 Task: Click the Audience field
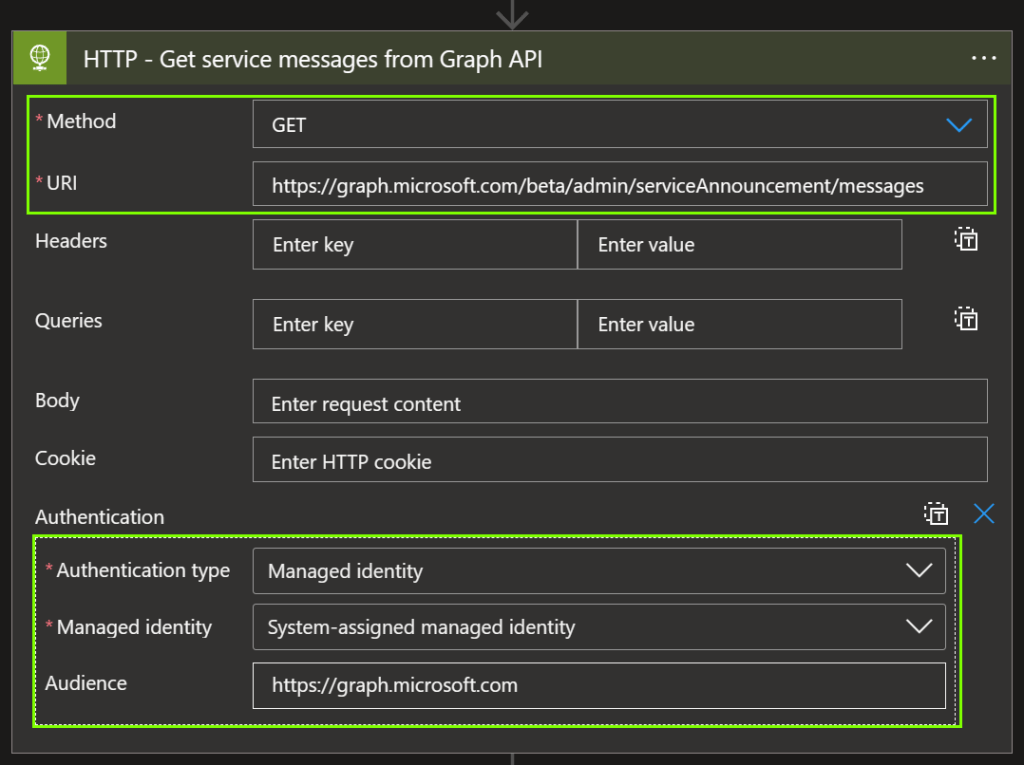tap(598, 685)
